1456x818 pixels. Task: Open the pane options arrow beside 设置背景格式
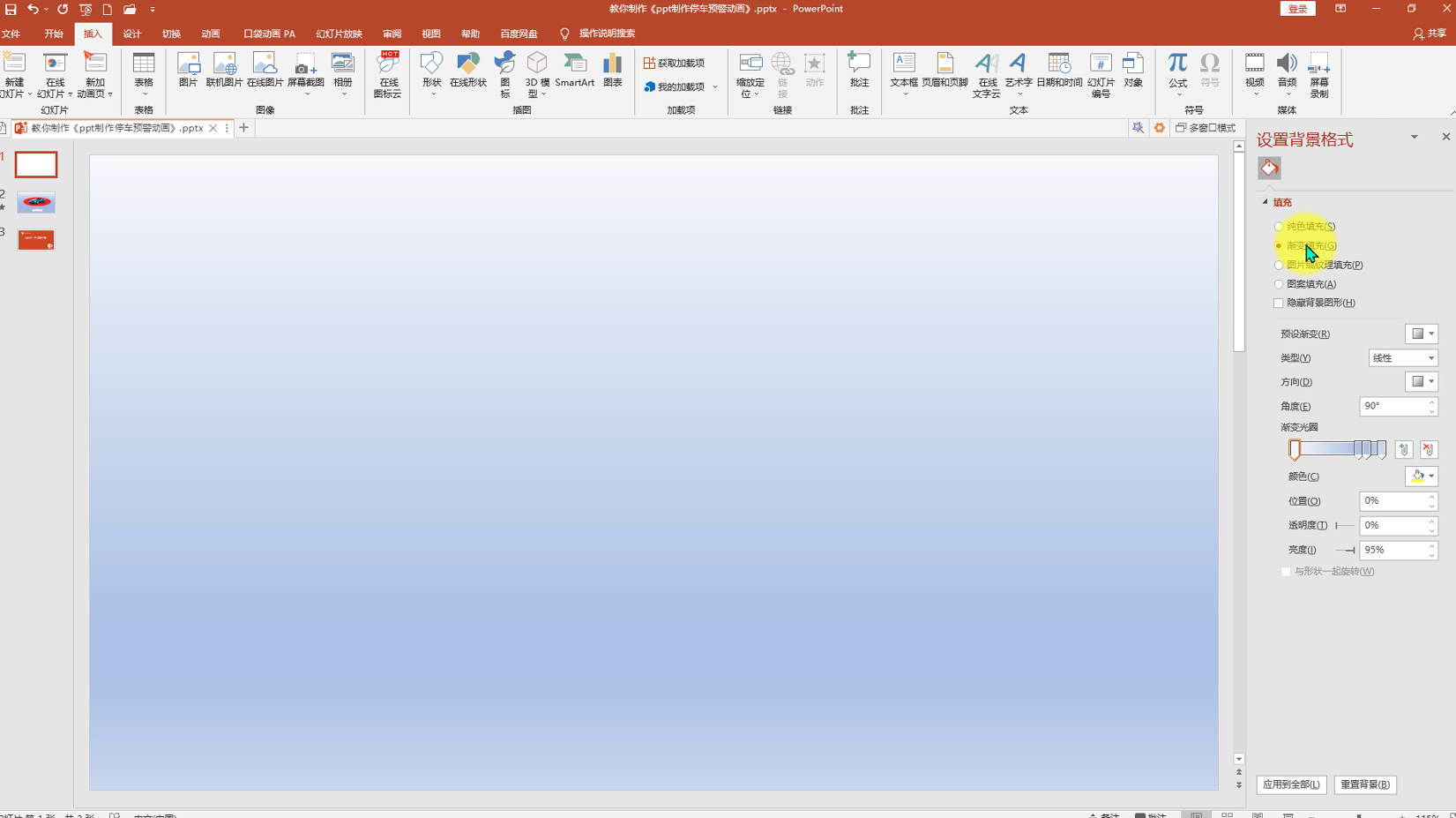coord(1414,137)
